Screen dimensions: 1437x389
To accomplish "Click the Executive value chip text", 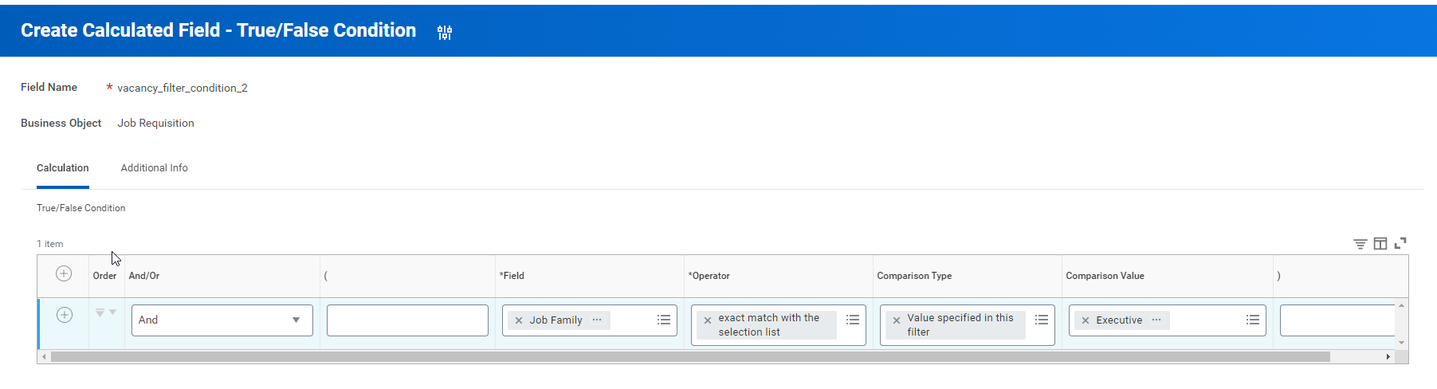I will (1119, 320).
